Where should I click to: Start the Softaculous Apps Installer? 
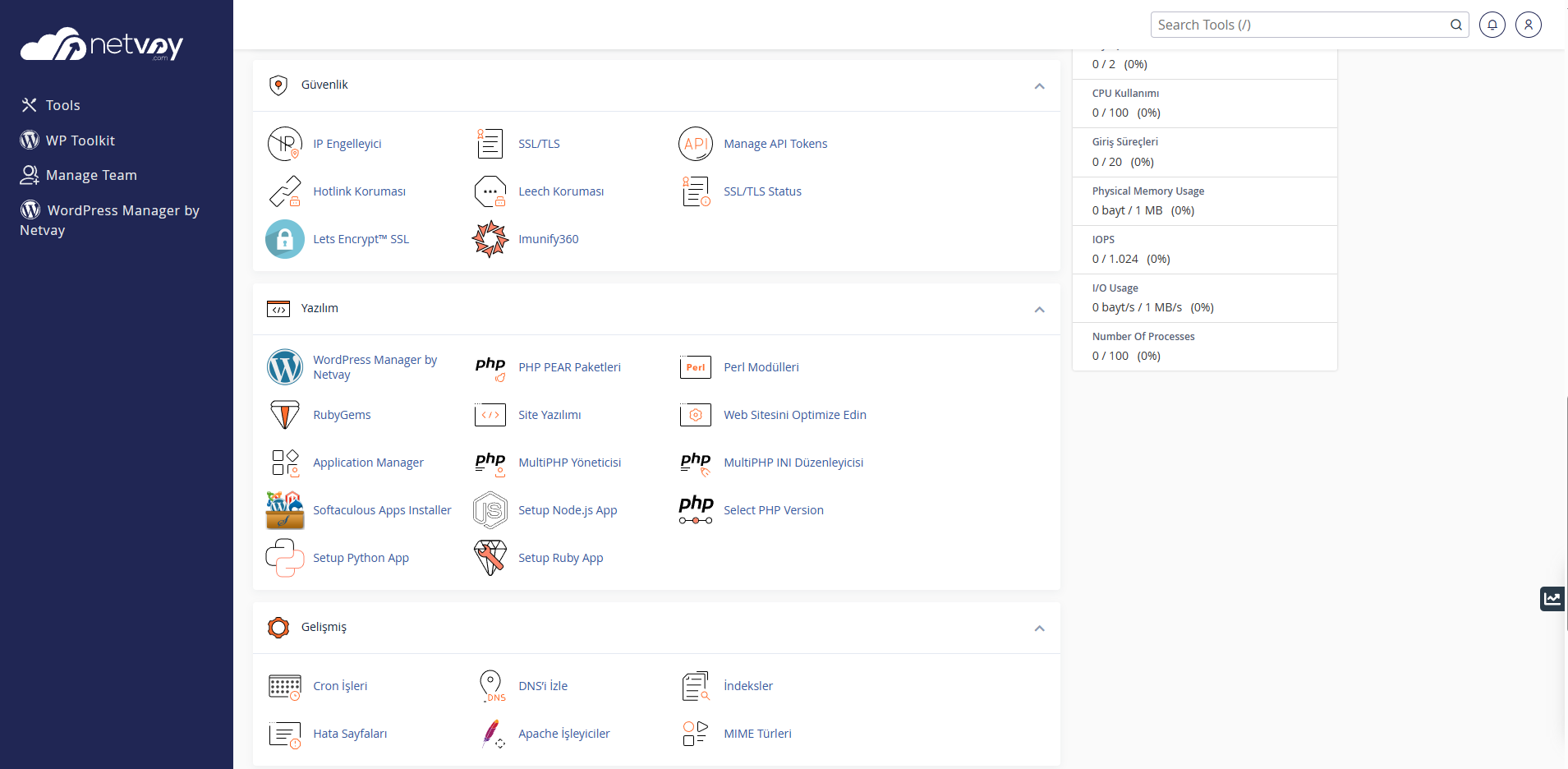(382, 509)
